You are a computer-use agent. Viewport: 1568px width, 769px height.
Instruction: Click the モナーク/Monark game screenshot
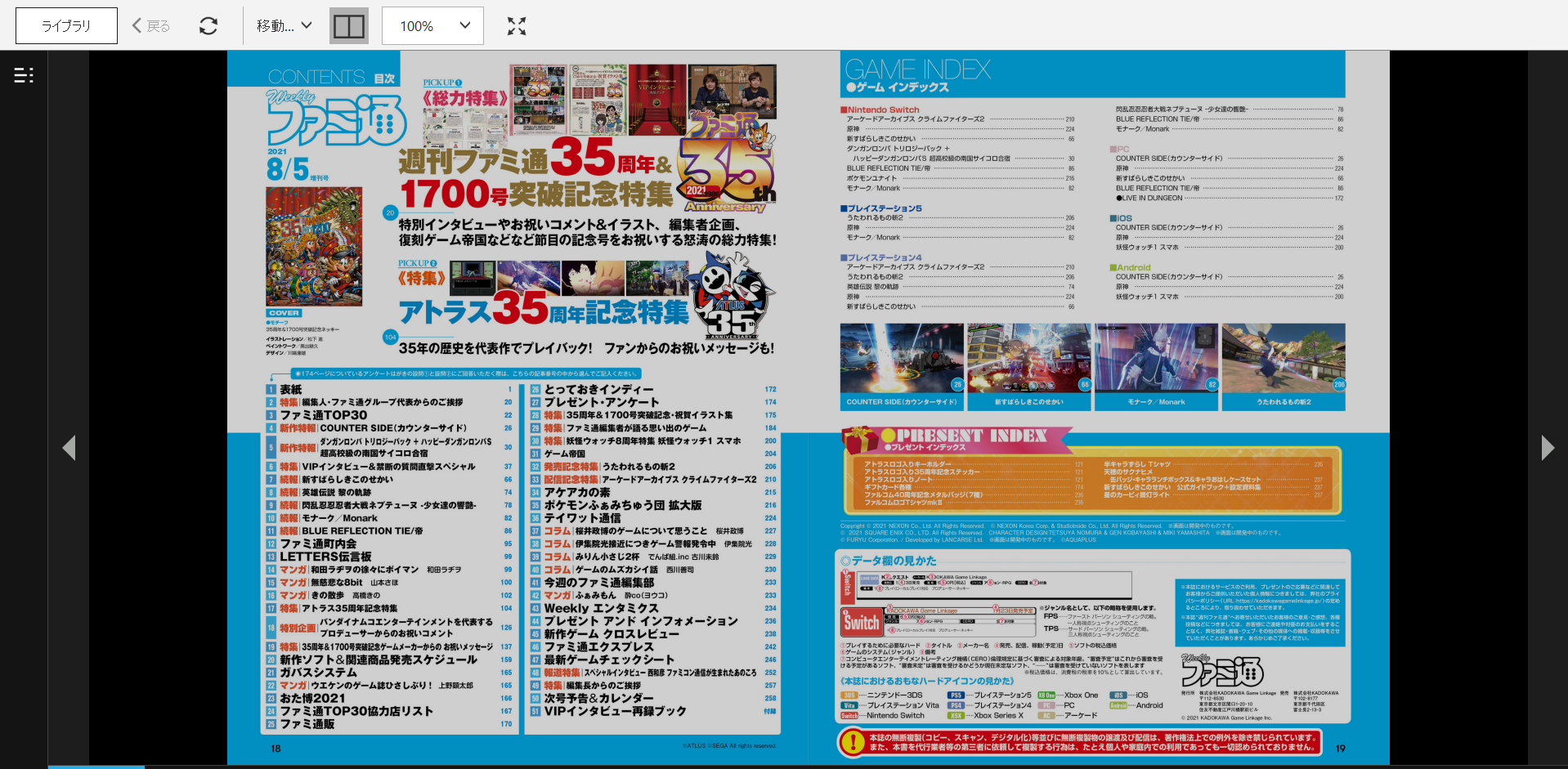tap(1156, 359)
